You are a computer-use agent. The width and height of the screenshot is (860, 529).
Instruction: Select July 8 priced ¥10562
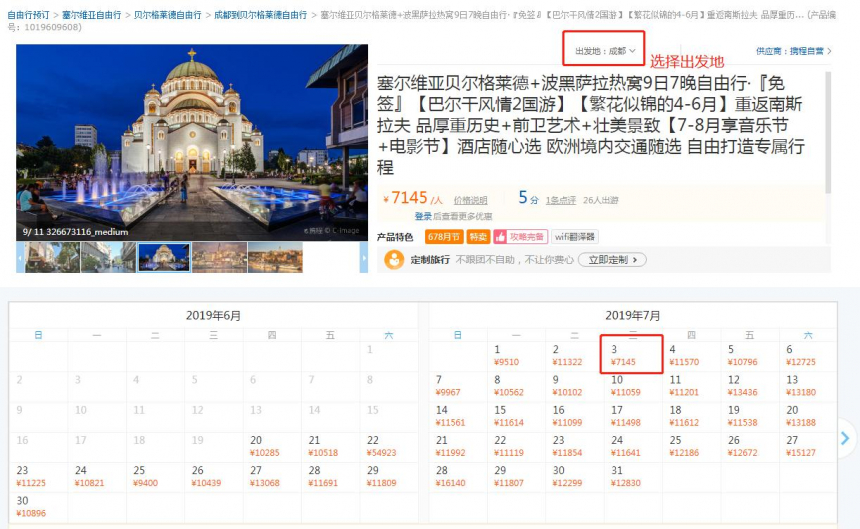(516, 386)
